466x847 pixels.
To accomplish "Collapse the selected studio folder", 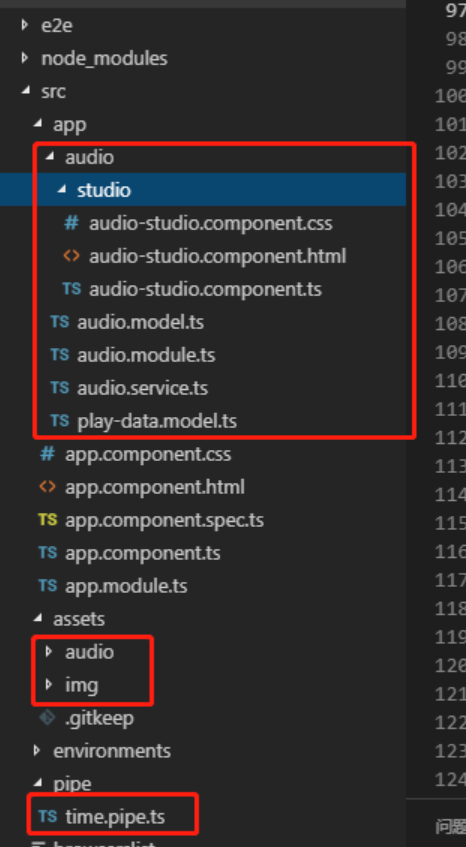I will click(x=62, y=190).
